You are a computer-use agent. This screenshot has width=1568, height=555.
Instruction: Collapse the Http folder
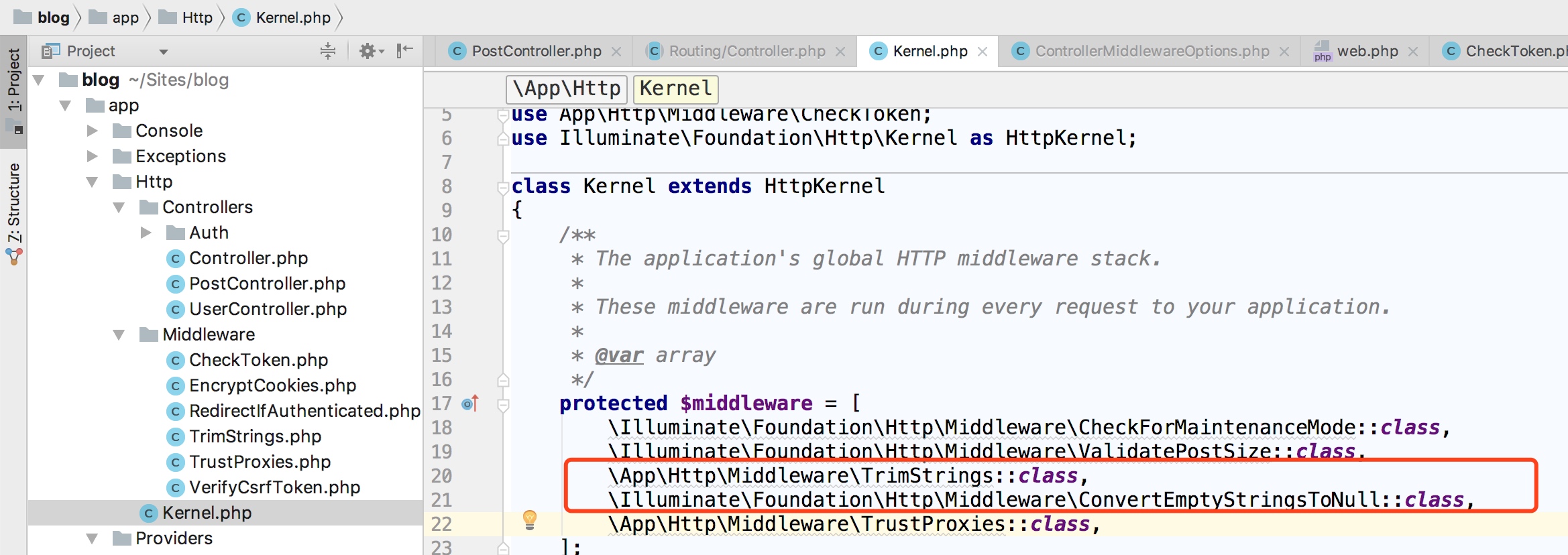92,182
